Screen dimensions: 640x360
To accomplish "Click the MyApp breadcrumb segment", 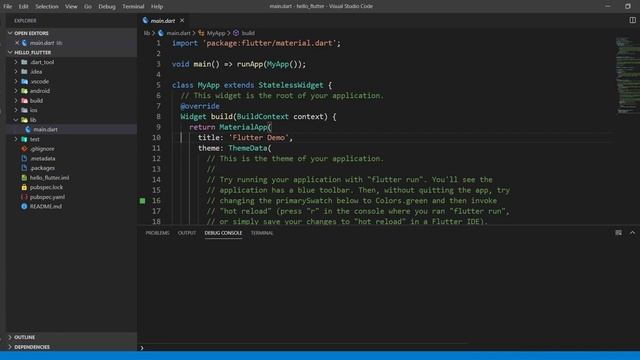I will (x=216, y=33).
